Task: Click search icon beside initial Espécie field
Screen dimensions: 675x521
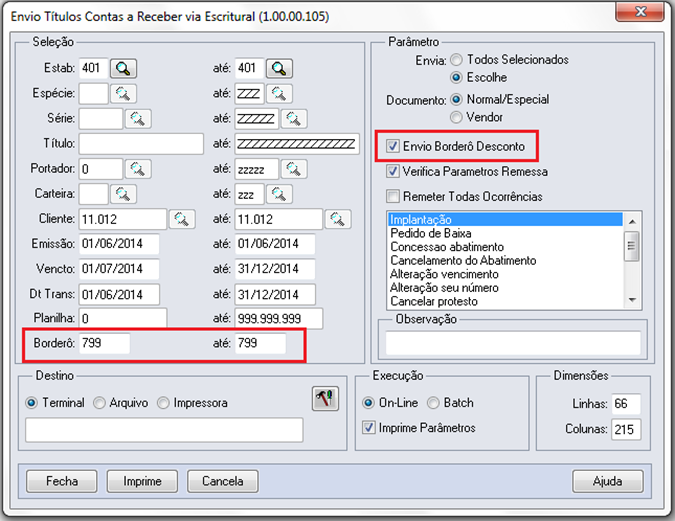Action: [x=123, y=93]
